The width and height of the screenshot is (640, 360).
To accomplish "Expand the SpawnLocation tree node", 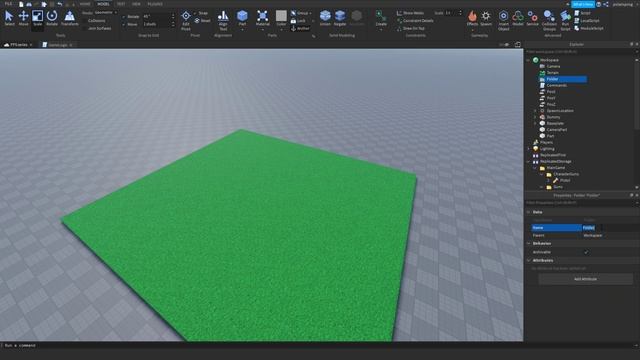I will point(535,111).
